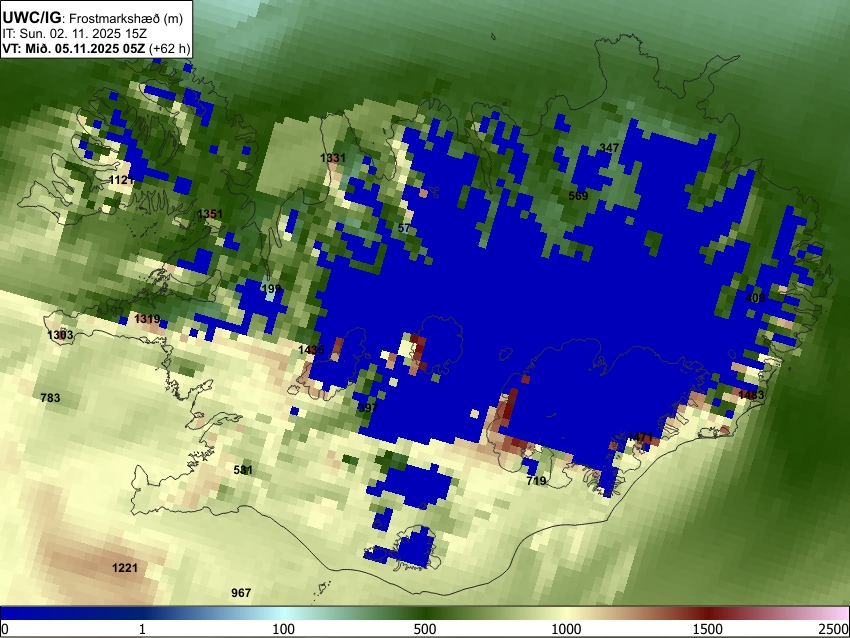Click the 500 label under the color scale
The width and height of the screenshot is (850, 638).
coord(425,629)
